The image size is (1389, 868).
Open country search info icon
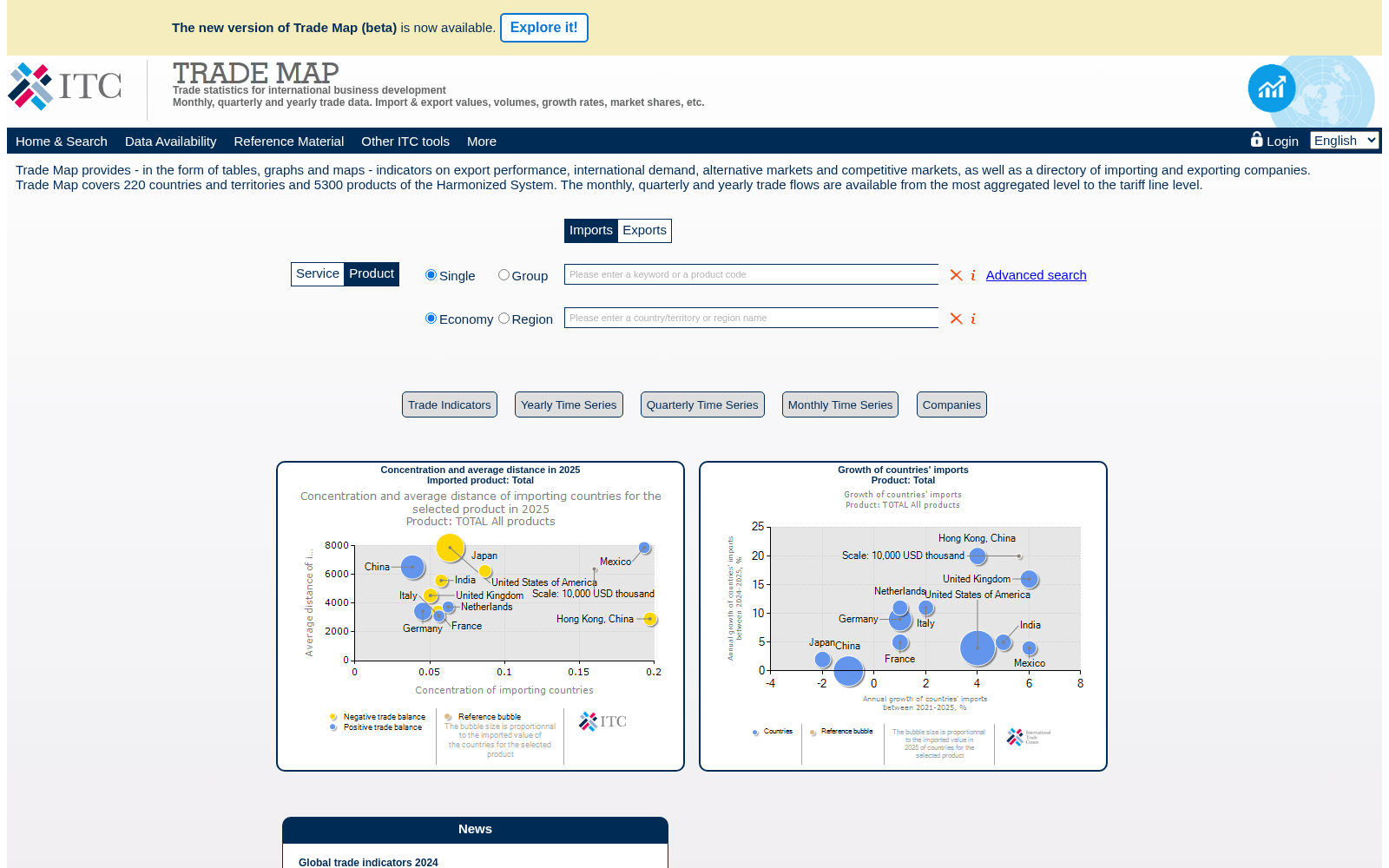tap(973, 319)
